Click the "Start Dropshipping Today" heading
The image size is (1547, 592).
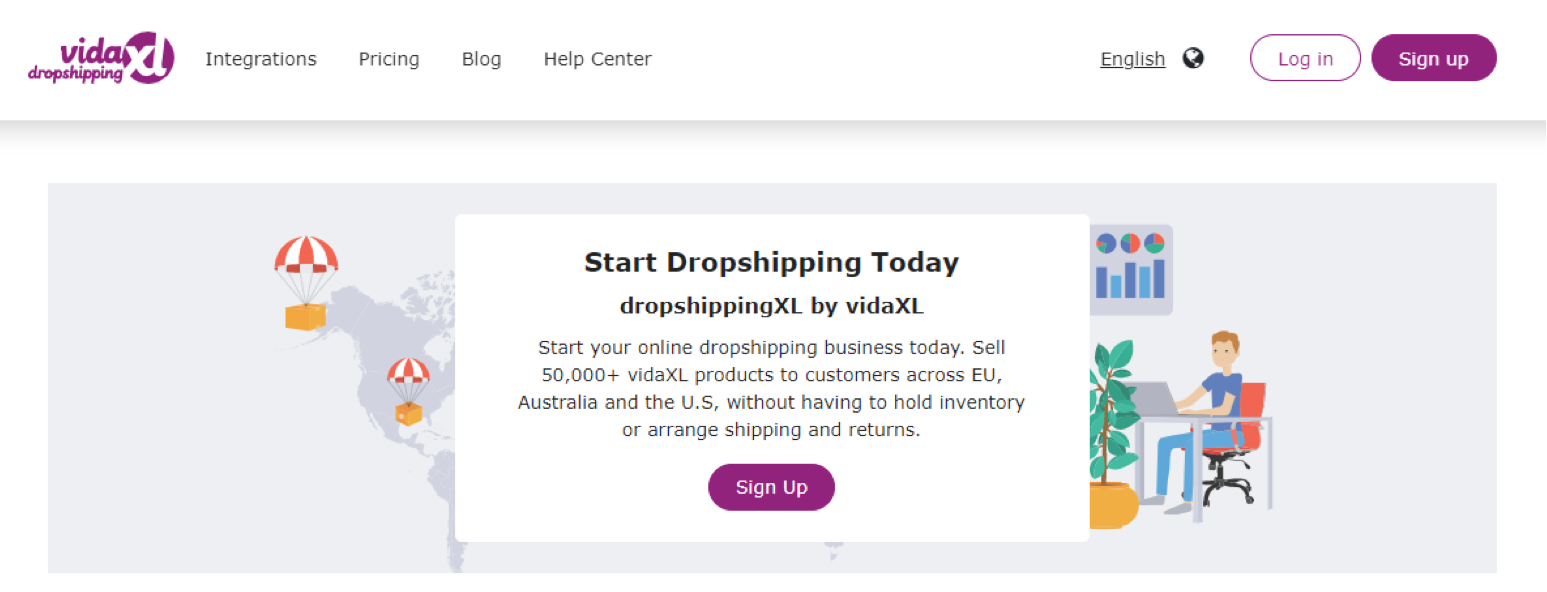tap(771, 263)
